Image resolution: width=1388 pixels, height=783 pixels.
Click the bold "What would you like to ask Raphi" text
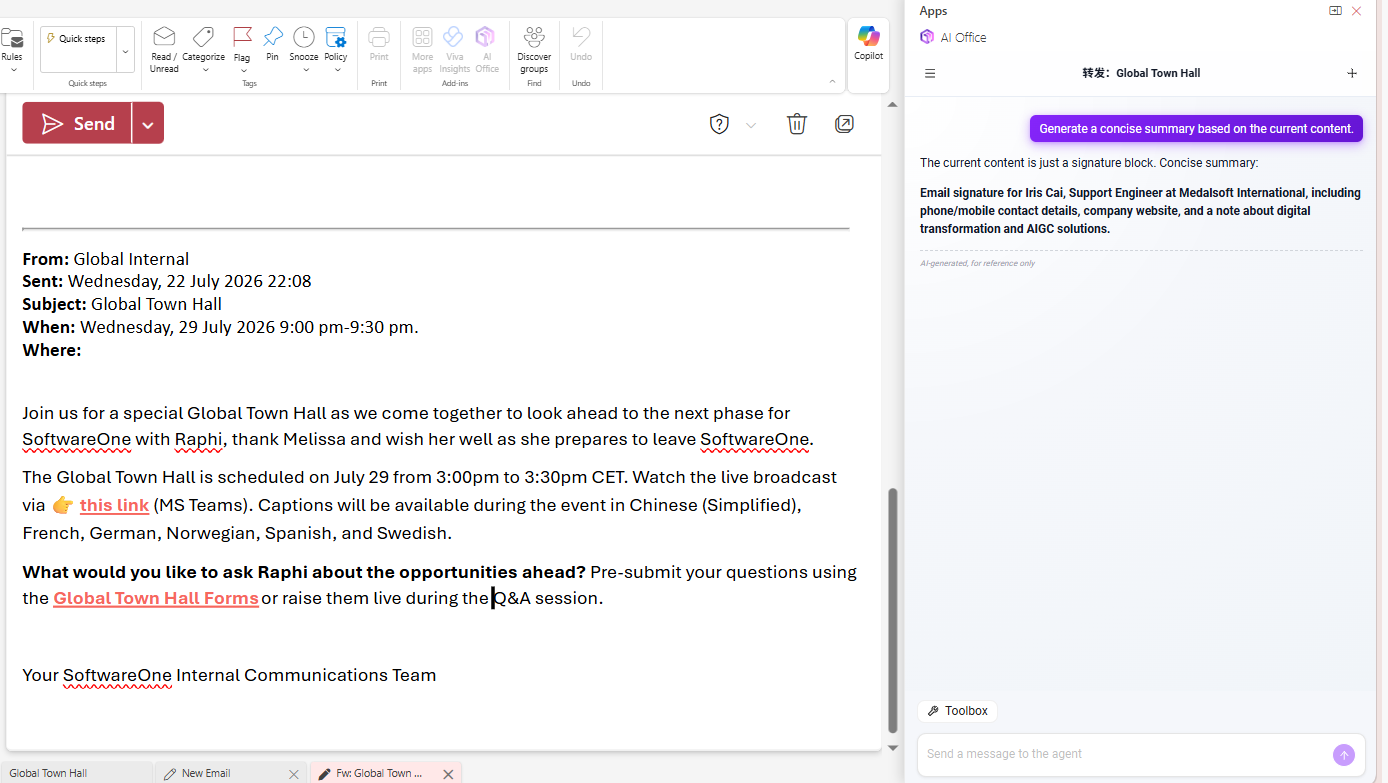(304, 572)
